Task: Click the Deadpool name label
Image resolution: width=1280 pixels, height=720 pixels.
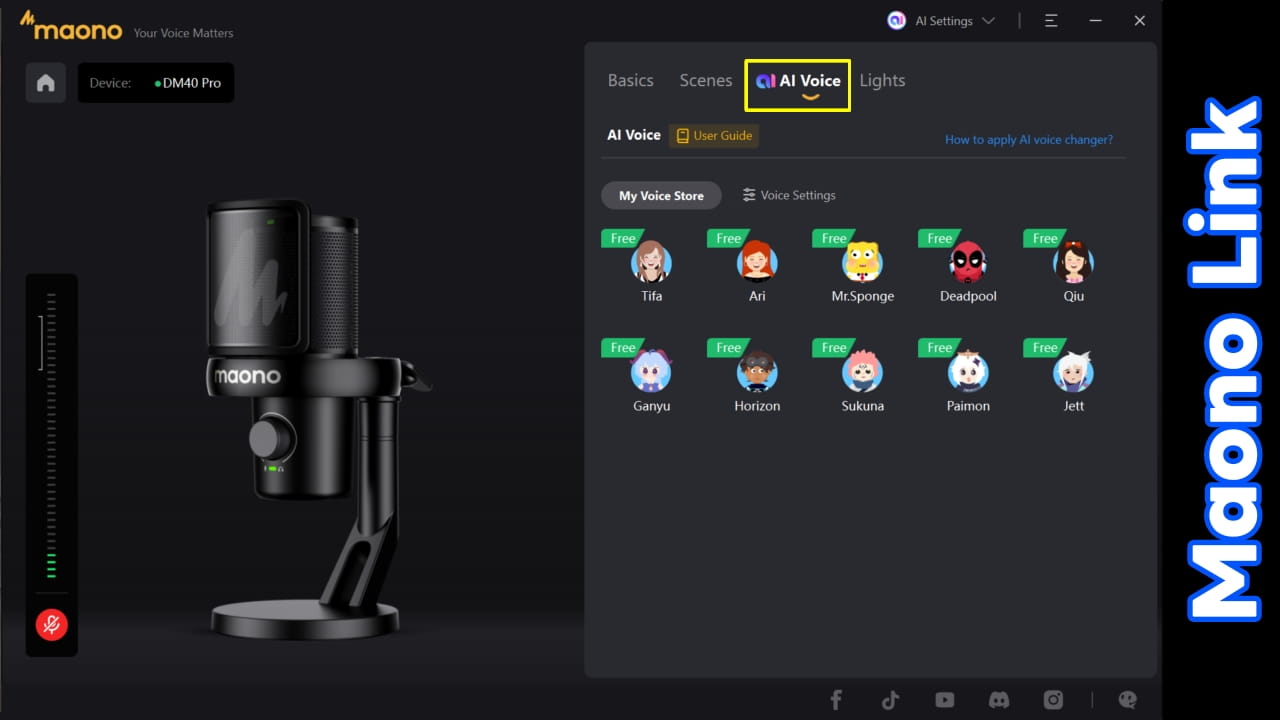Action: coord(968,296)
